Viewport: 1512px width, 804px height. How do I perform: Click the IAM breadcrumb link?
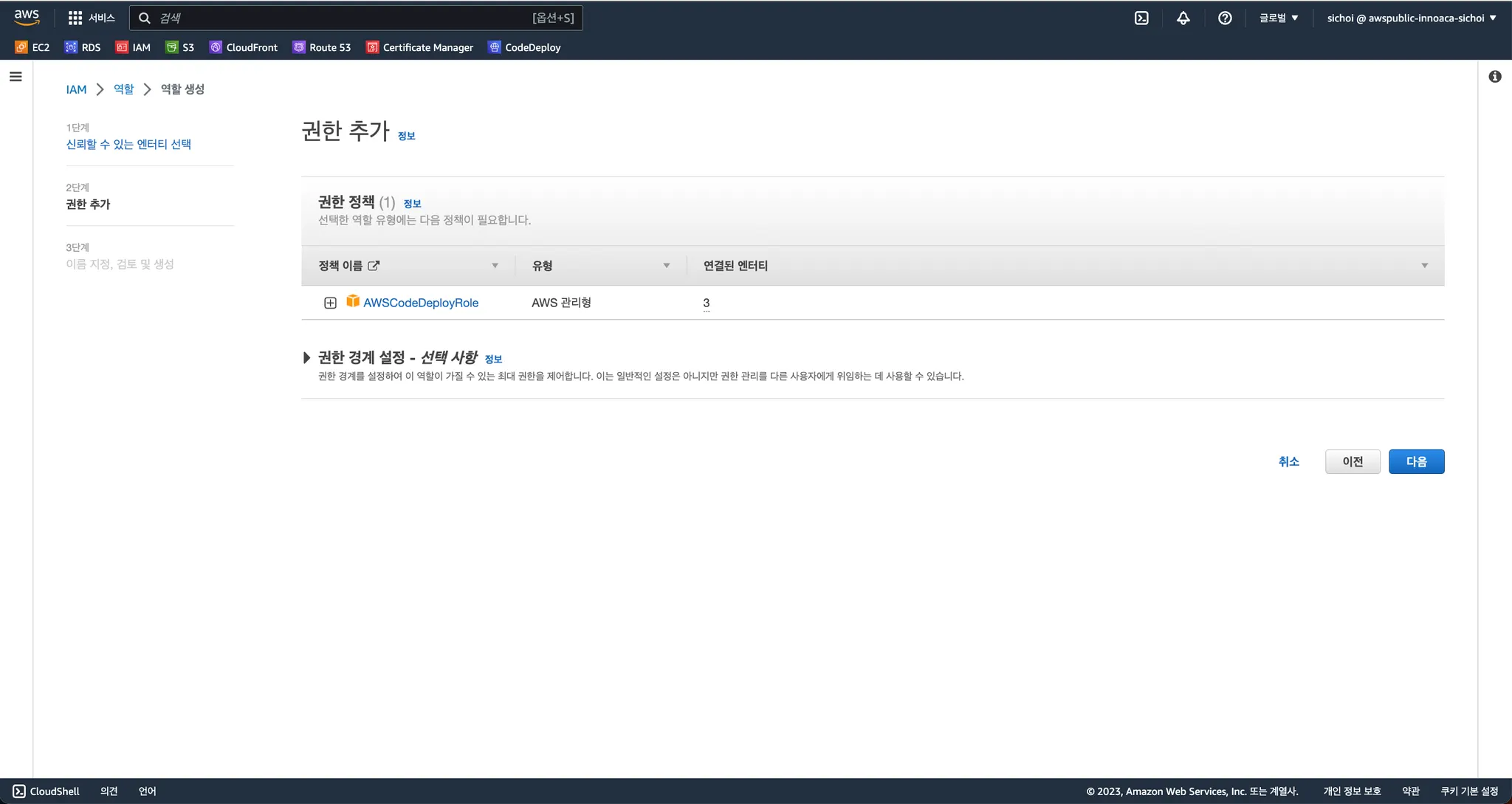click(x=76, y=89)
